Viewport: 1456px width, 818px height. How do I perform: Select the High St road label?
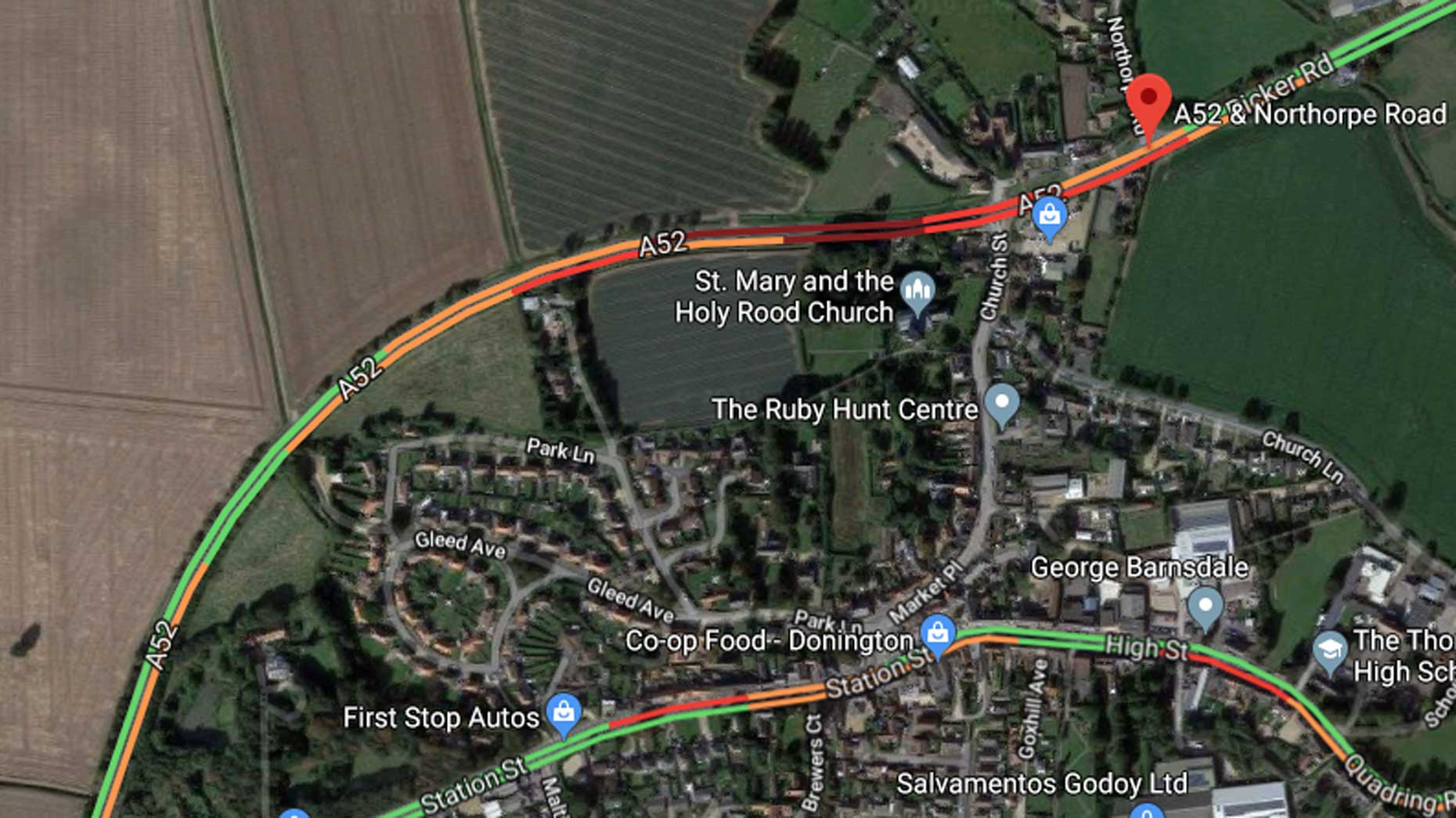(1147, 647)
